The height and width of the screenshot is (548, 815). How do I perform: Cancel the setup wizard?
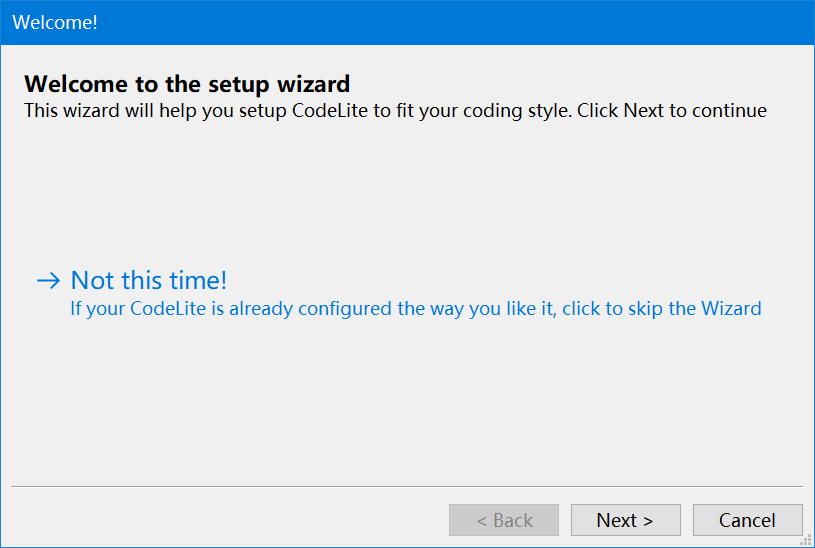point(747,520)
